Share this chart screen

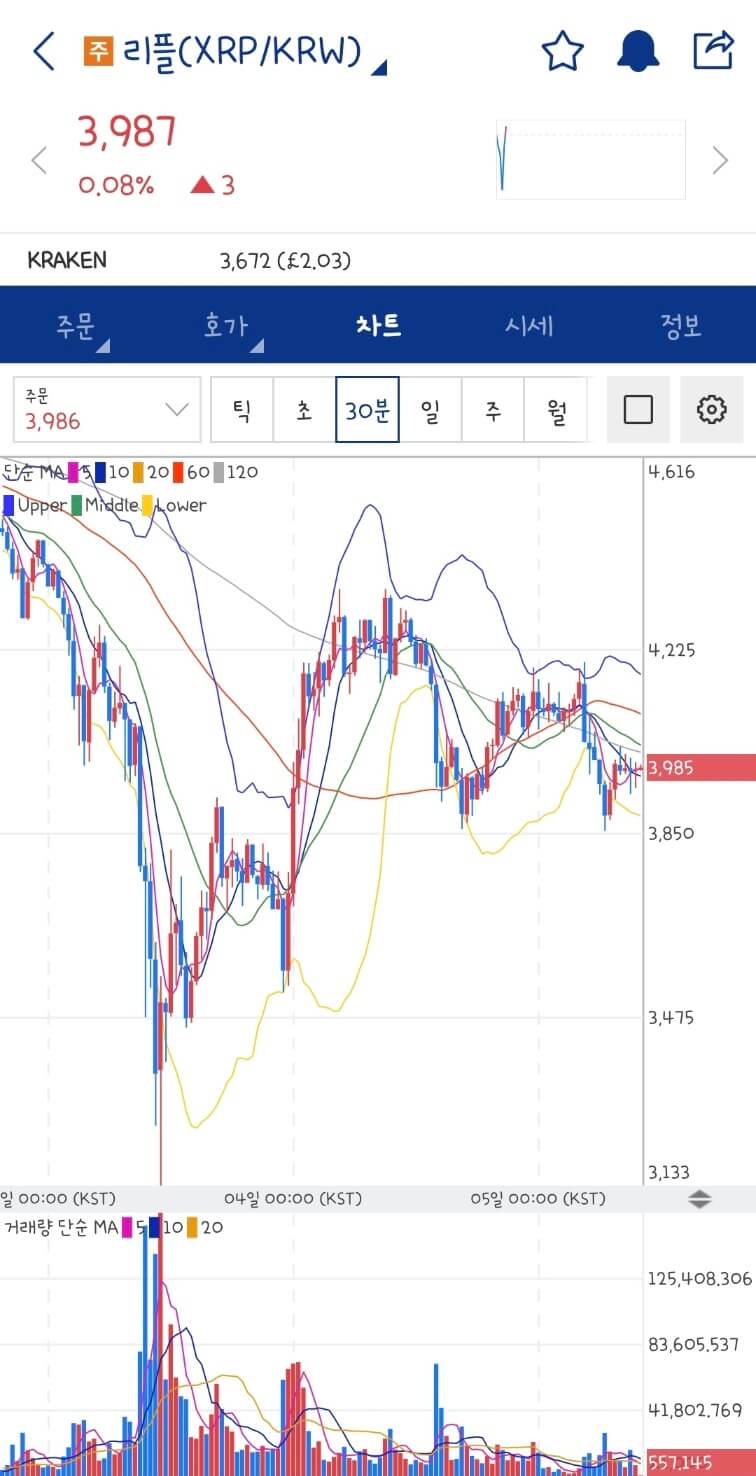pos(714,51)
